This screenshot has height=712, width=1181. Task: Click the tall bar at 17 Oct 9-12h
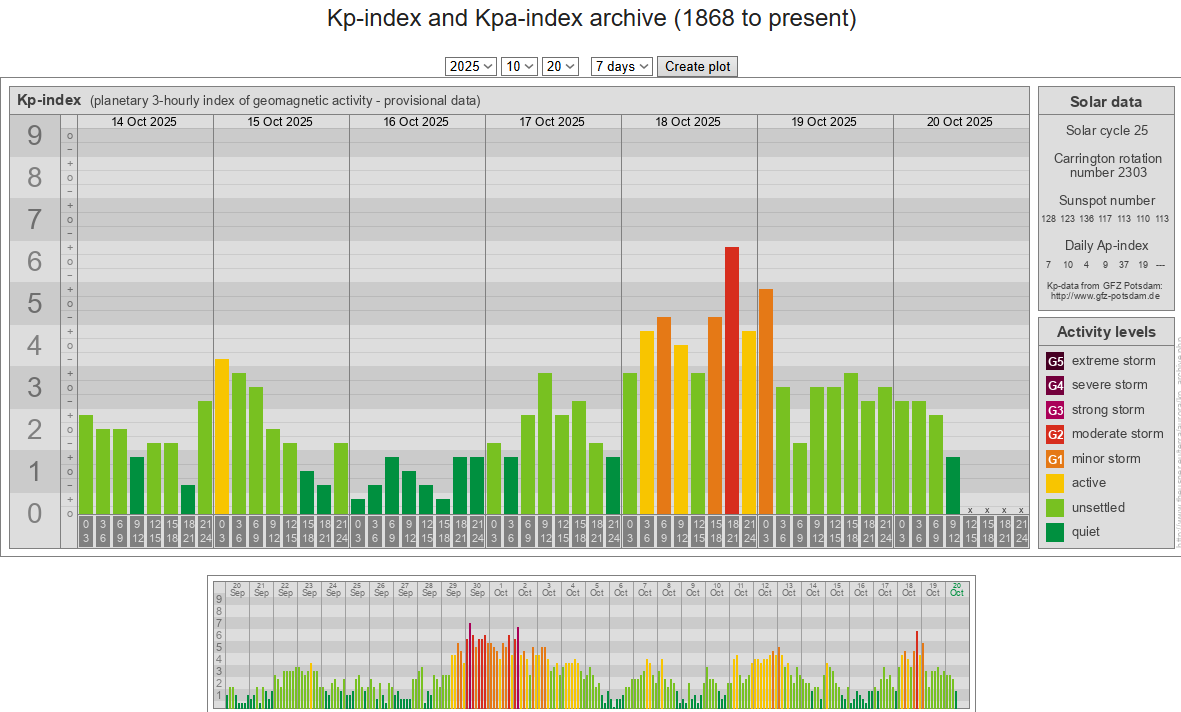tap(545, 444)
